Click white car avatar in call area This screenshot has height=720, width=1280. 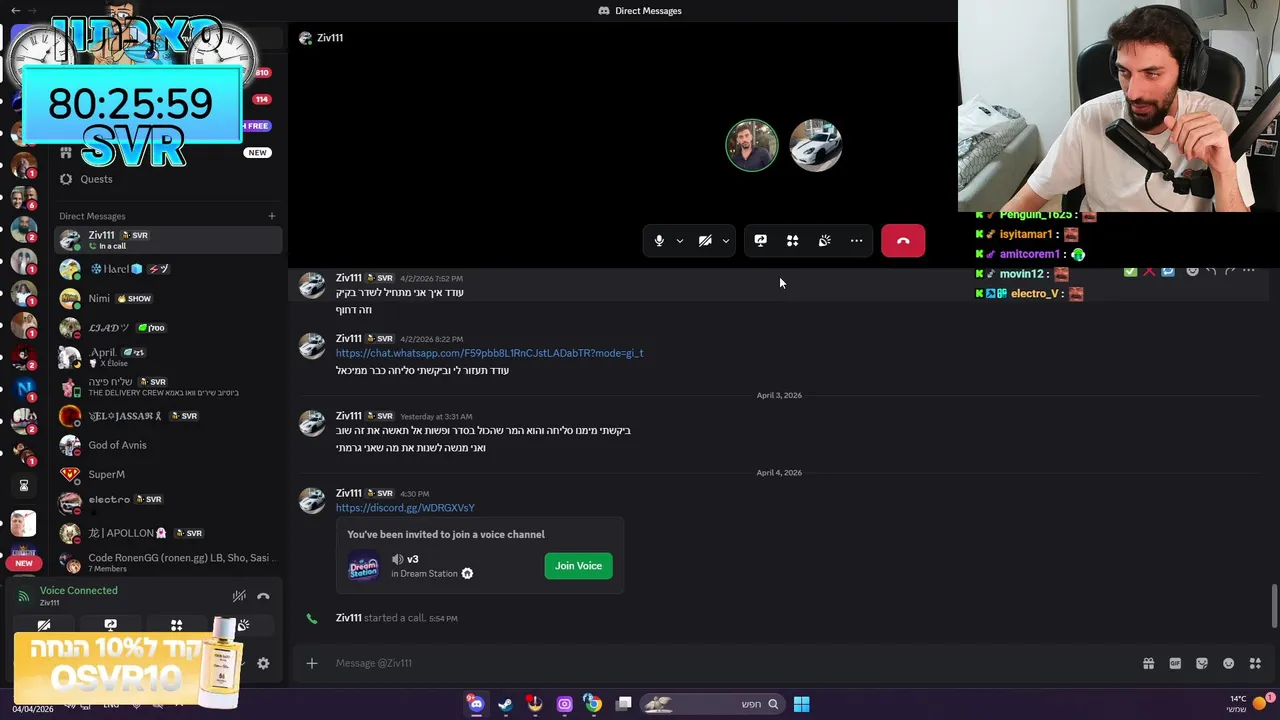pyautogui.click(x=816, y=146)
